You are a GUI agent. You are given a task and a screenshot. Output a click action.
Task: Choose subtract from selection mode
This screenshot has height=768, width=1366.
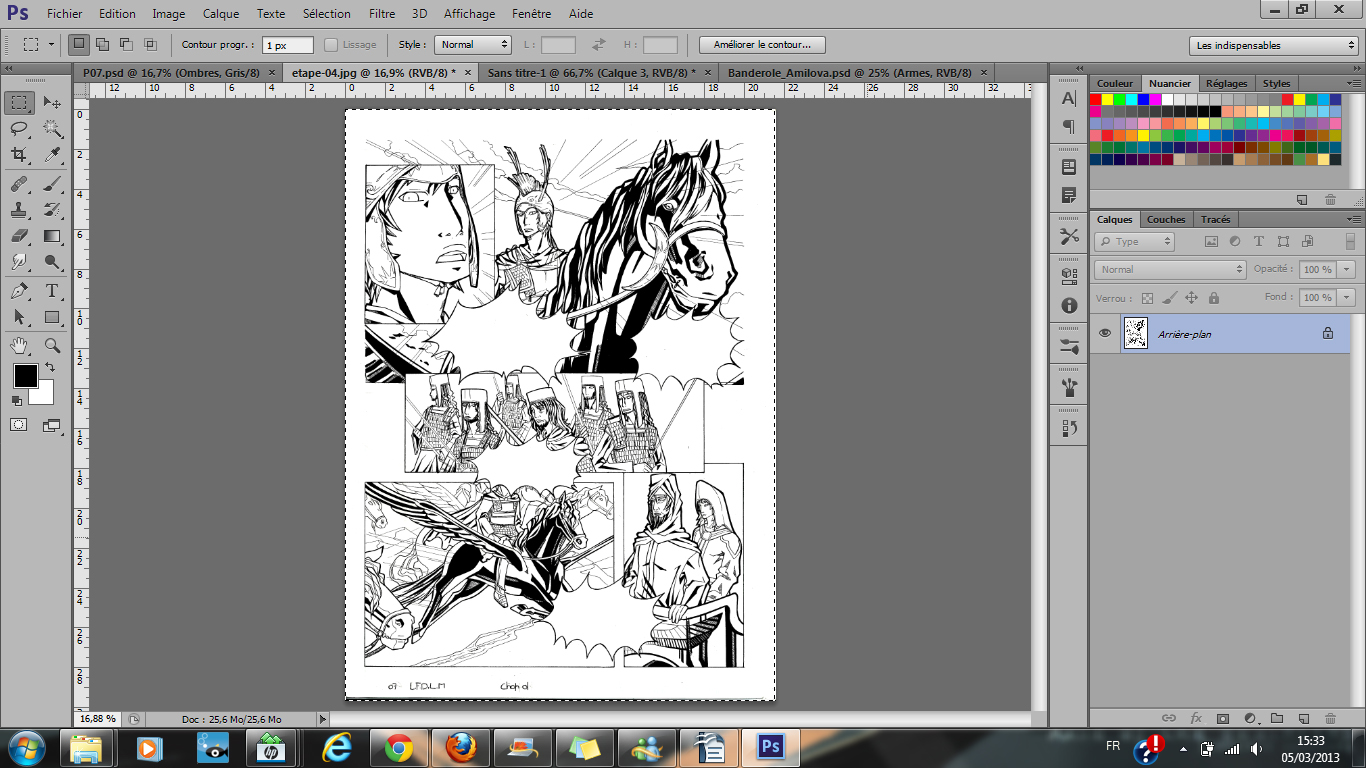[127, 44]
